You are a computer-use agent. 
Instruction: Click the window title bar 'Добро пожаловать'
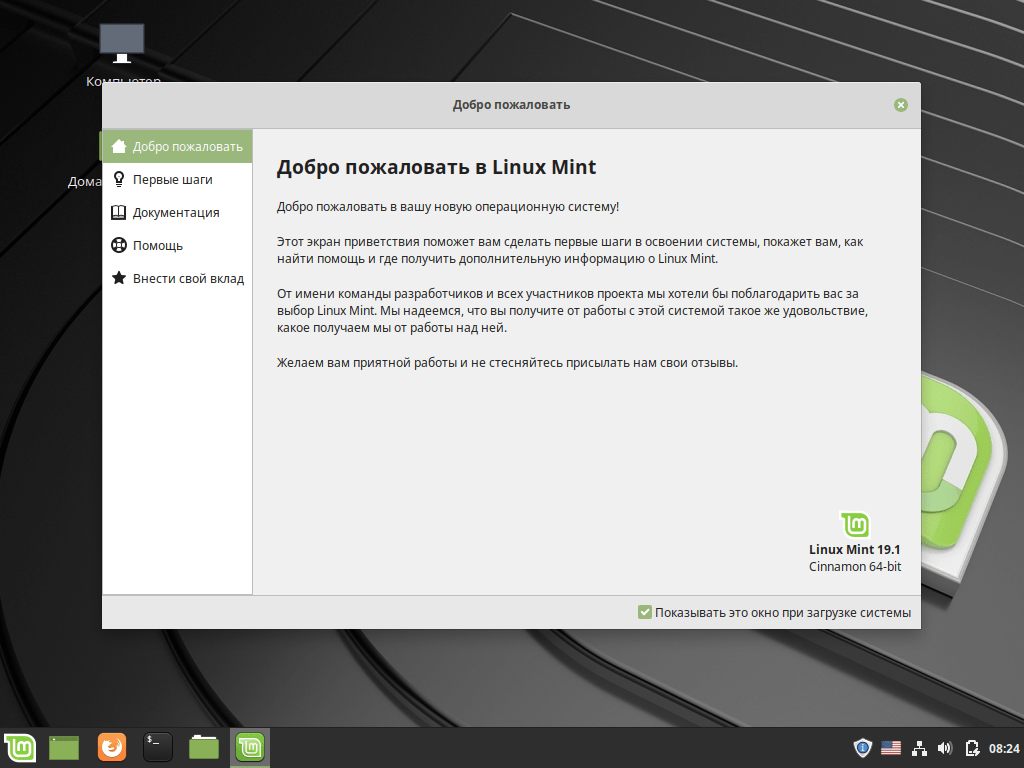point(511,104)
